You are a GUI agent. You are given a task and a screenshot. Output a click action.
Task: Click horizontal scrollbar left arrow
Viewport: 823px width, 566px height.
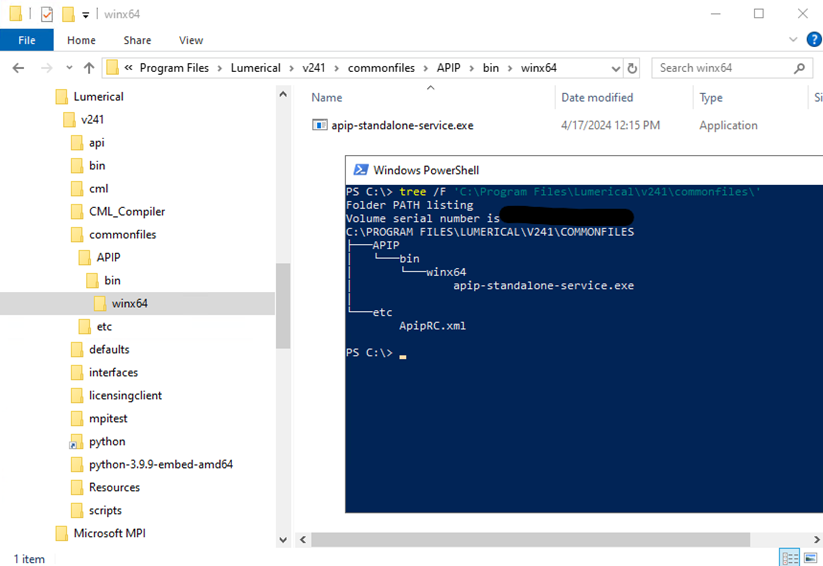(303, 539)
